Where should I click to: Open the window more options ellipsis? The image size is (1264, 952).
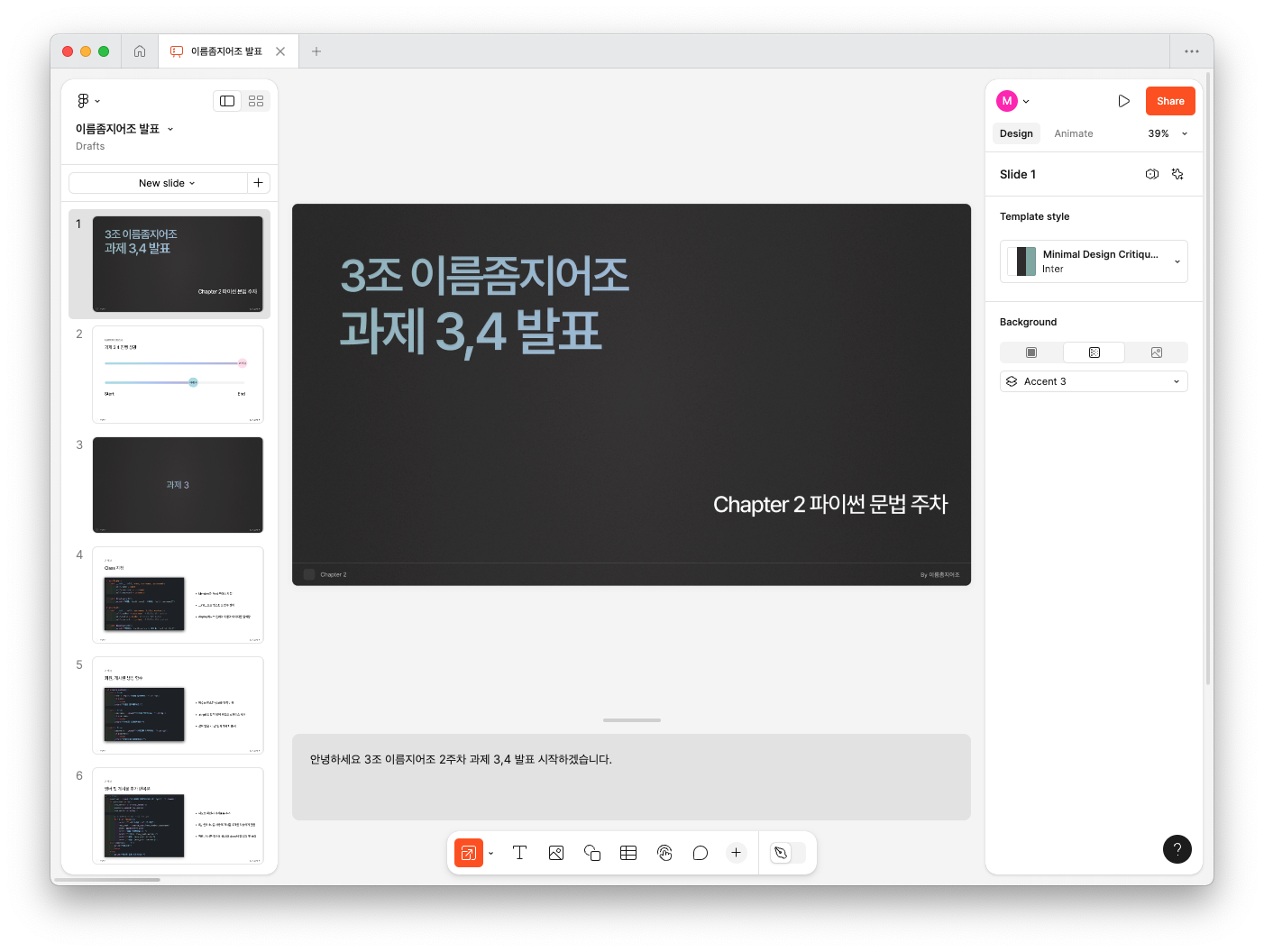click(1192, 51)
